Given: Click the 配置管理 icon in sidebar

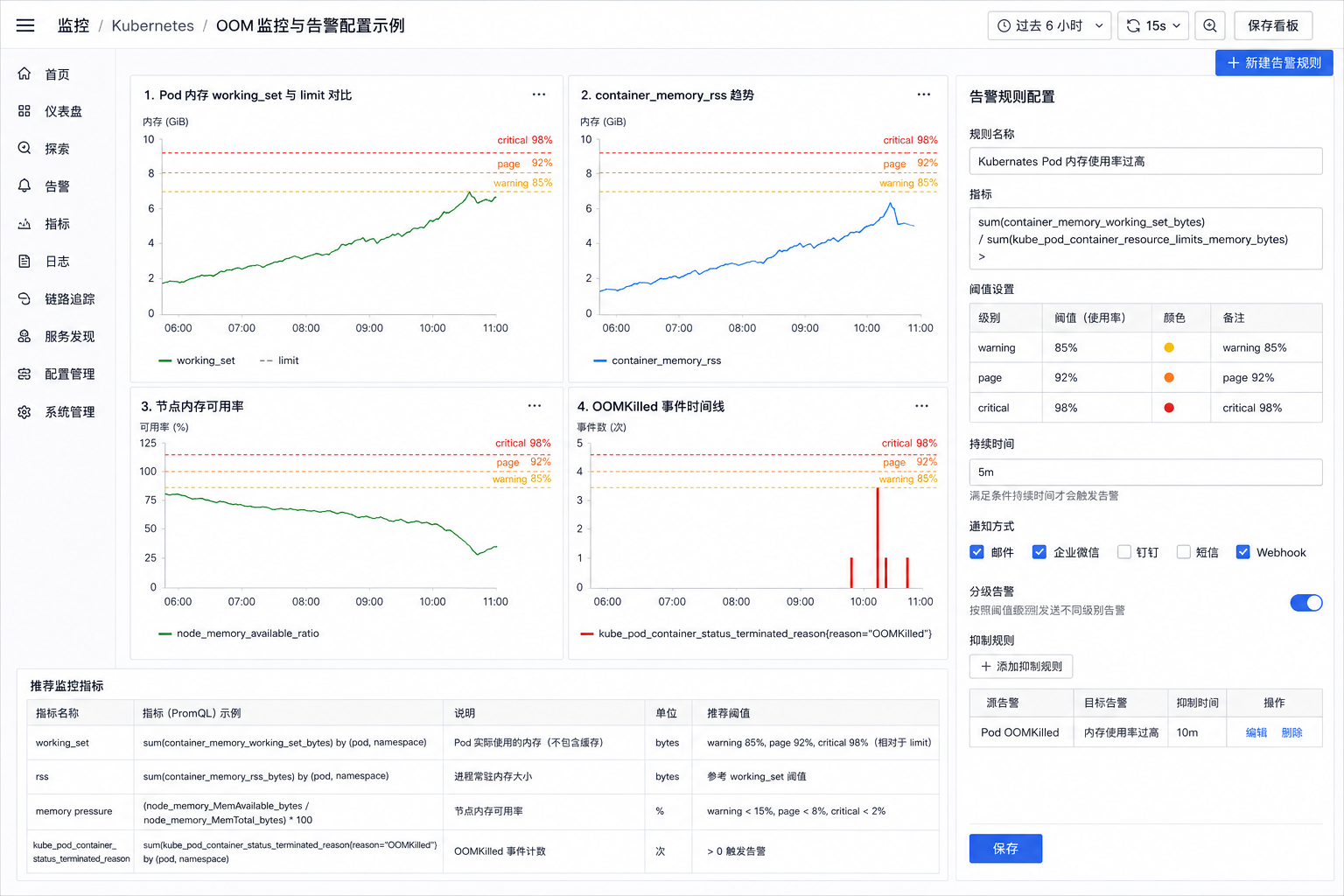Looking at the screenshot, I should pos(24,374).
